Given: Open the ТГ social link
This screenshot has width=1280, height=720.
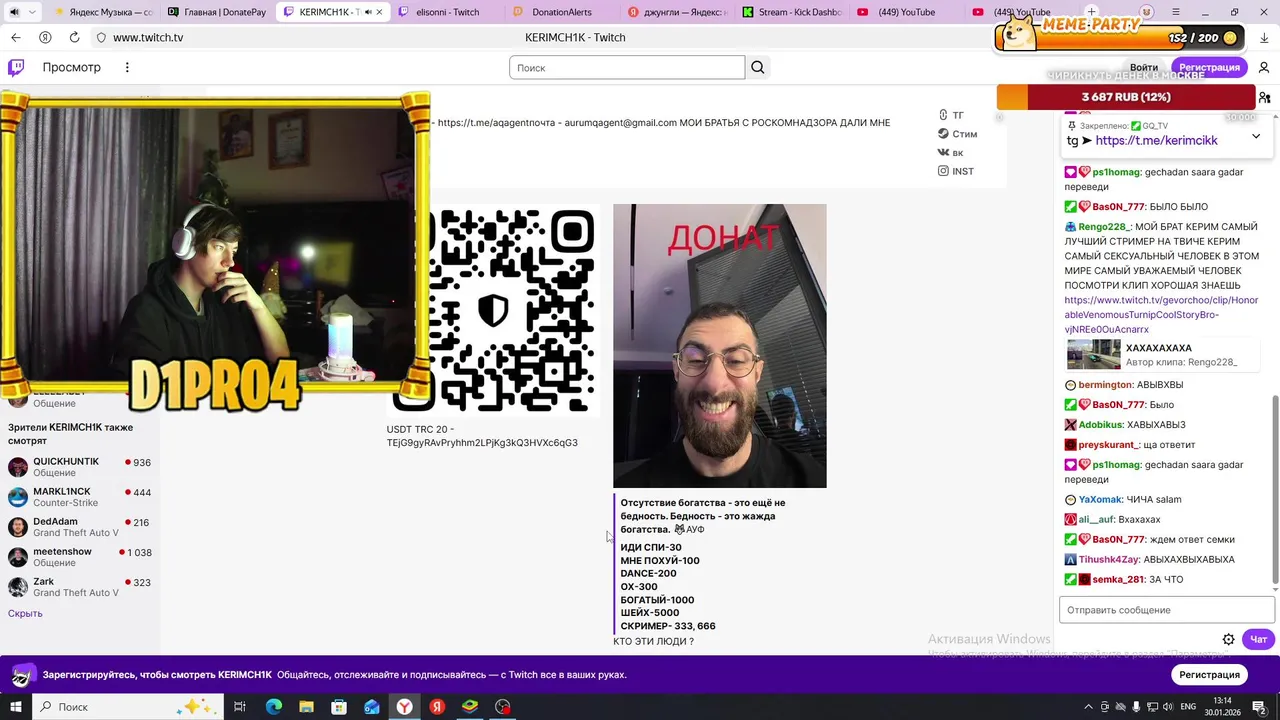Looking at the screenshot, I should [951, 115].
